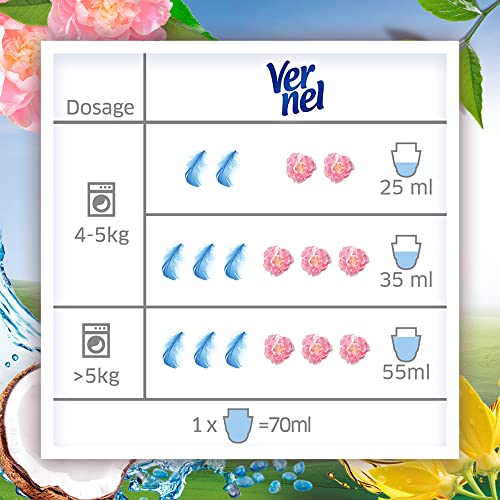
Task: Click the first blue feather in the 55ml row
Action: coord(173,350)
